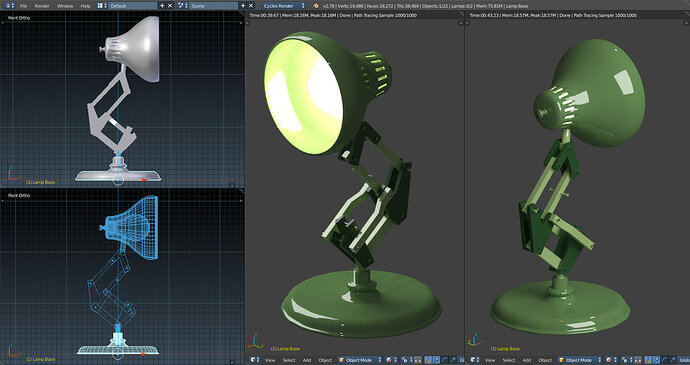Enable the rotate manipulator in the center viewport
The width and height of the screenshot is (690, 365).
point(444,360)
